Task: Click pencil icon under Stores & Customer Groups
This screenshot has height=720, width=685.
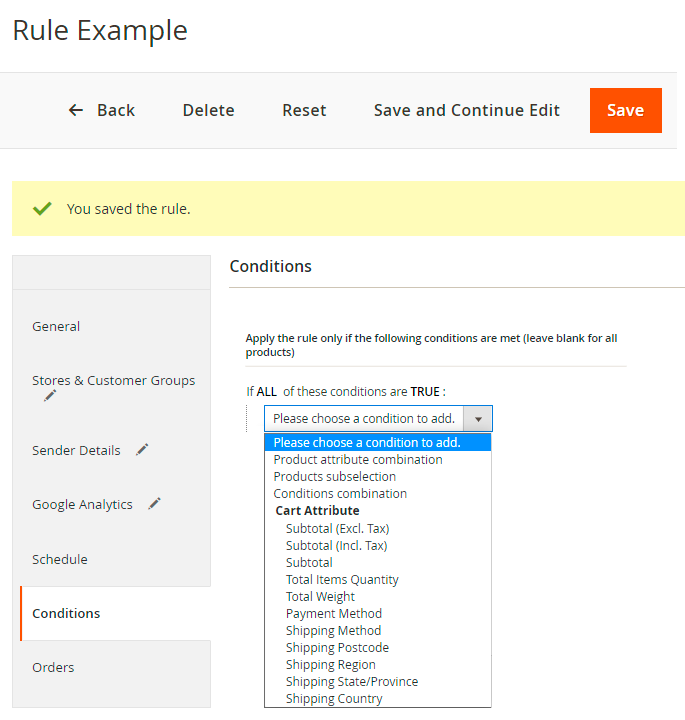Action: (50, 395)
